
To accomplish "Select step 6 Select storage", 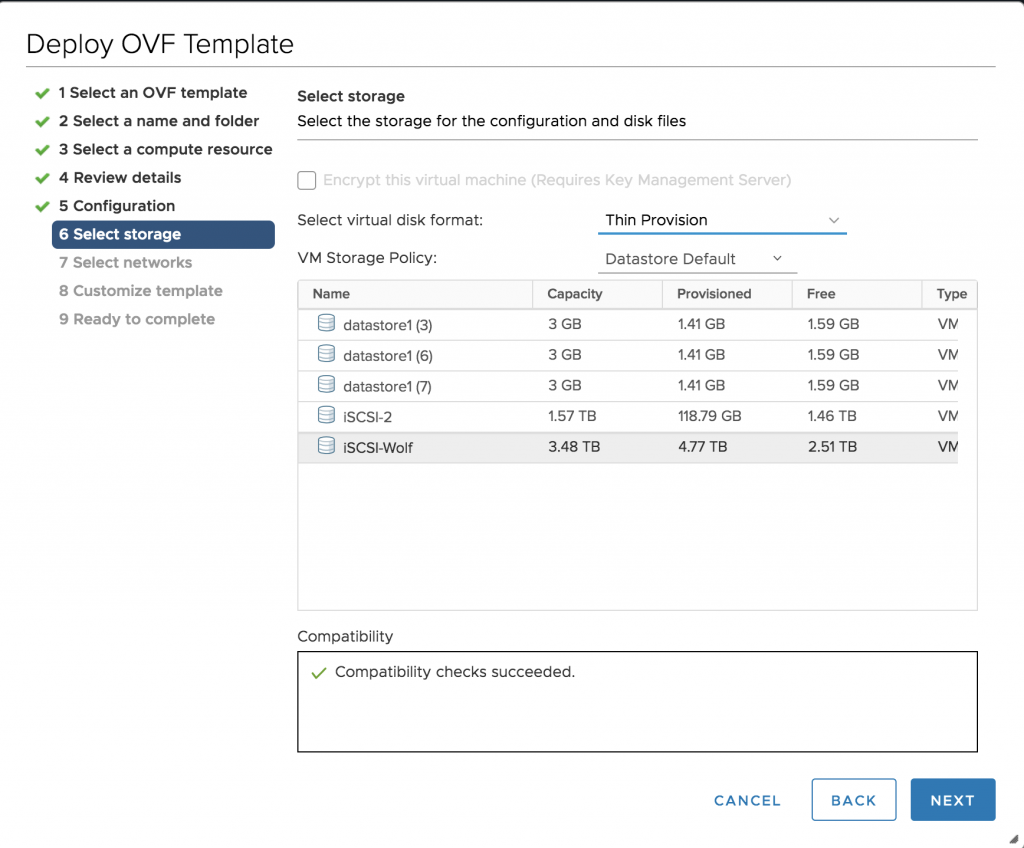I will pyautogui.click(x=163, y=235).
